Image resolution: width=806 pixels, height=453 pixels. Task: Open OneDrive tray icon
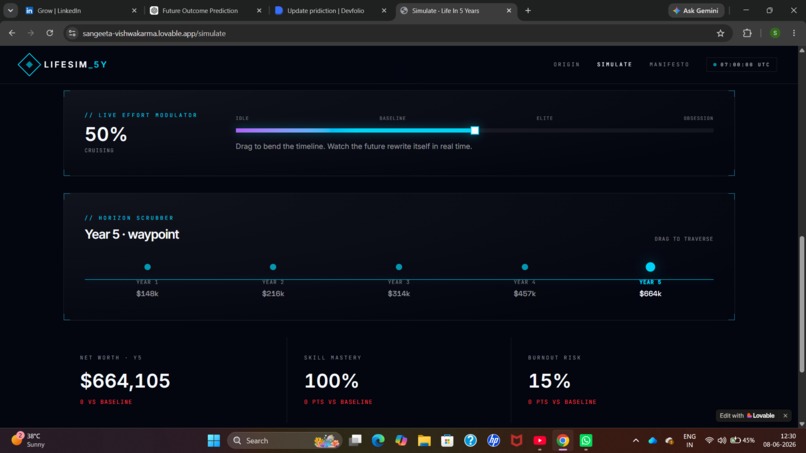[x=652, y=441]
